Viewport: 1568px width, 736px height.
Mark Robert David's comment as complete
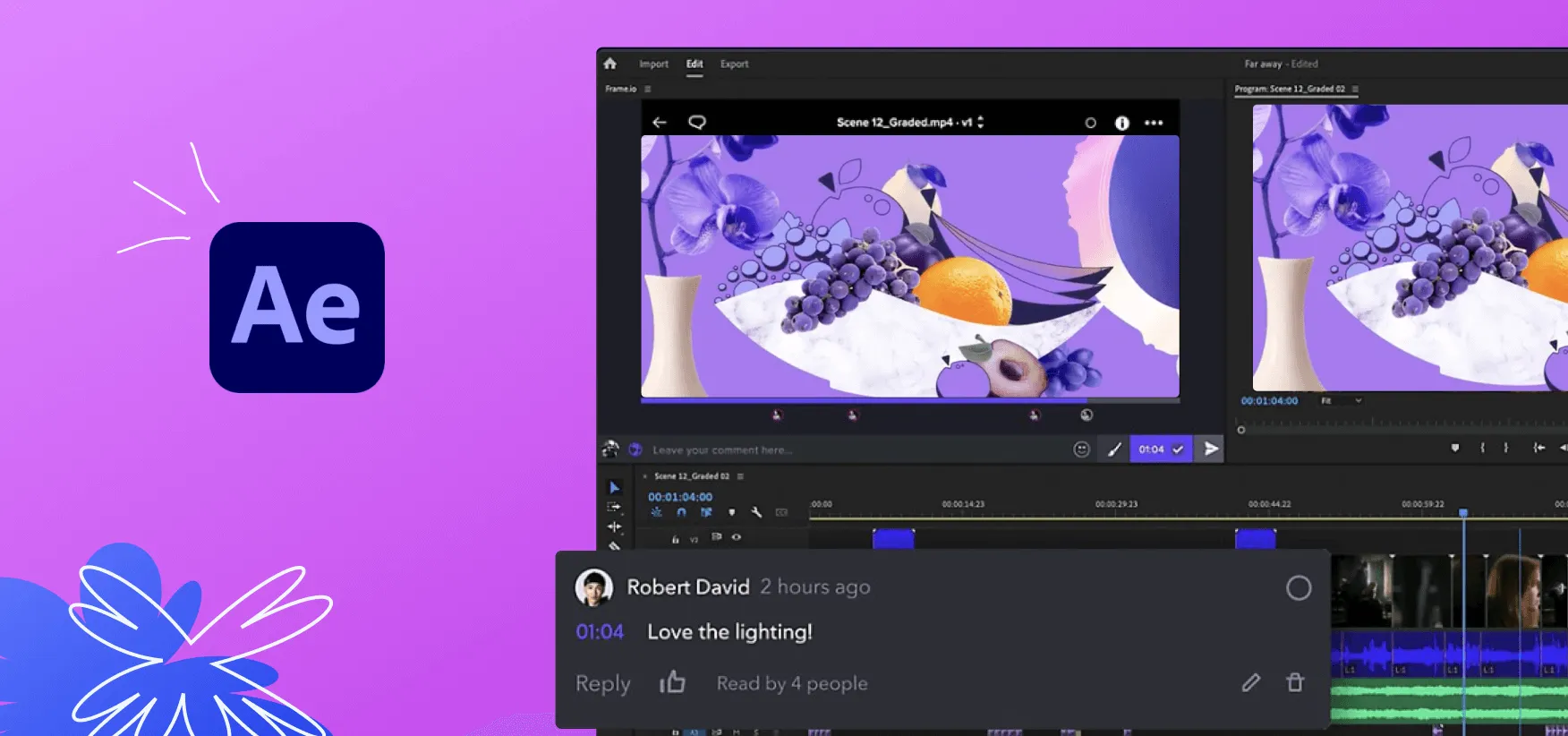(1299, 588)
